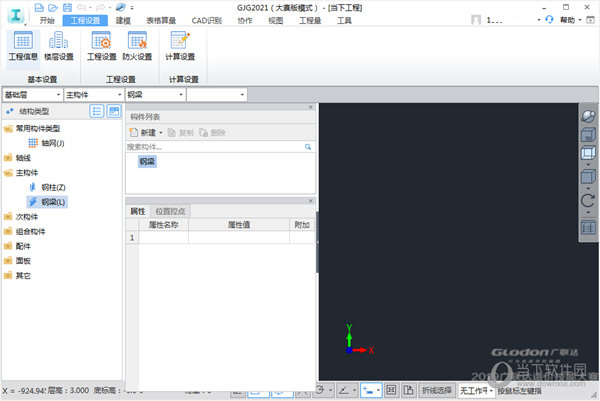This screenshot has height=401, width=600.
Task: Click the headset support icon
Action: pyautogui.click(x=549, y=20)
